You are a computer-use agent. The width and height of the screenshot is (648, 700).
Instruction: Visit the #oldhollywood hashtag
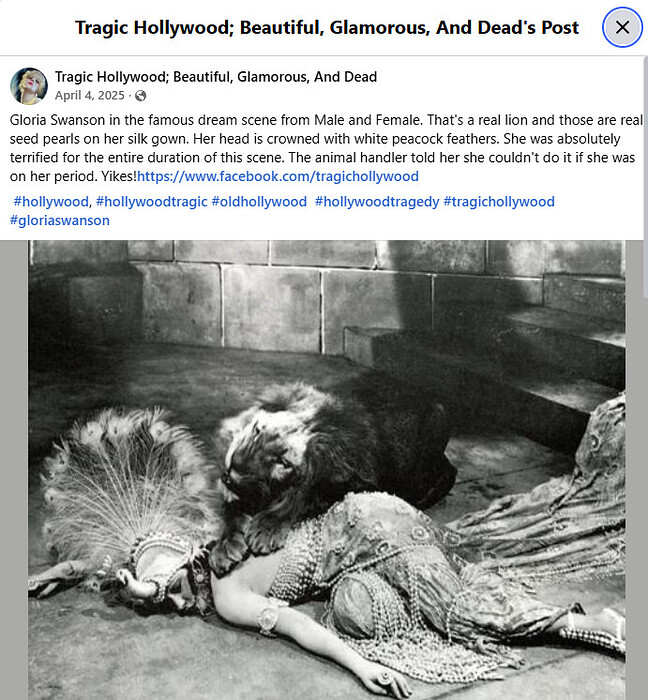point(259,201)
